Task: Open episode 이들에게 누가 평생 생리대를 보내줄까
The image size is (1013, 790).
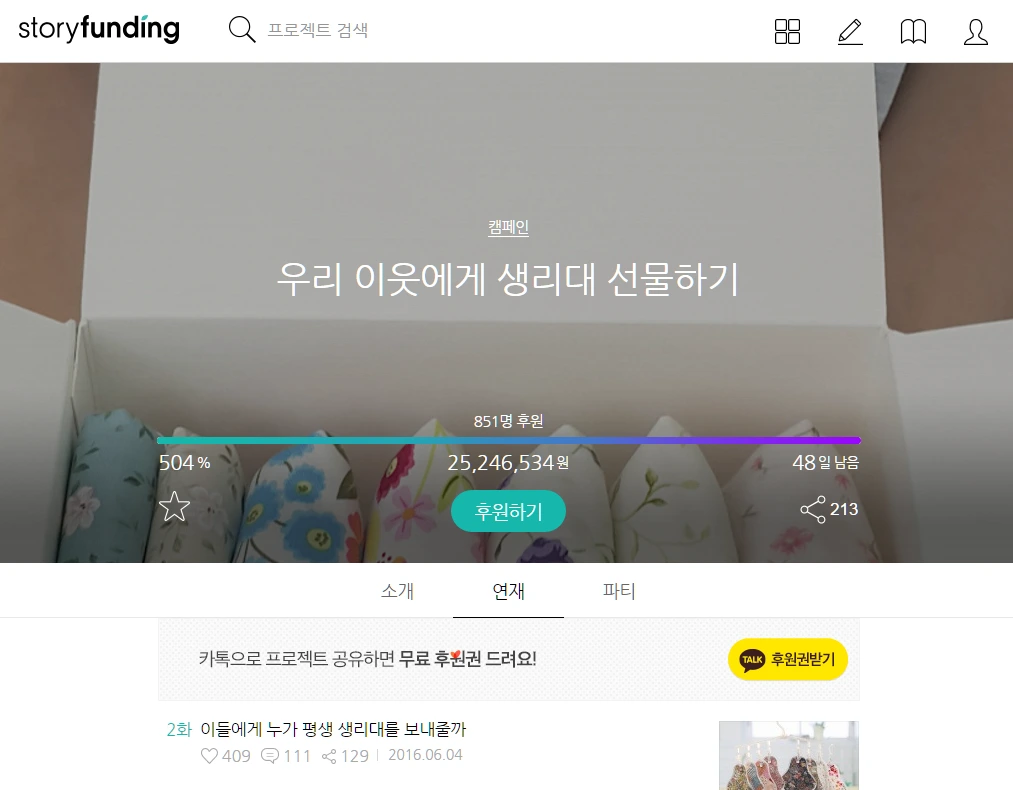Action: [333, 729]
